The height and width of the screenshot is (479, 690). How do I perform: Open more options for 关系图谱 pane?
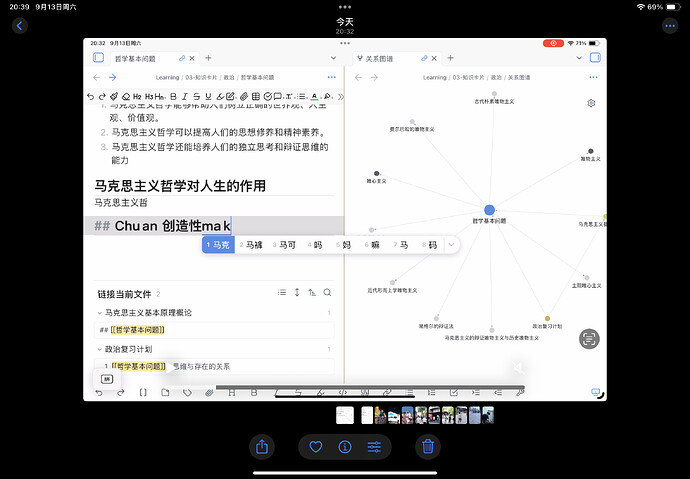(593, 77)
